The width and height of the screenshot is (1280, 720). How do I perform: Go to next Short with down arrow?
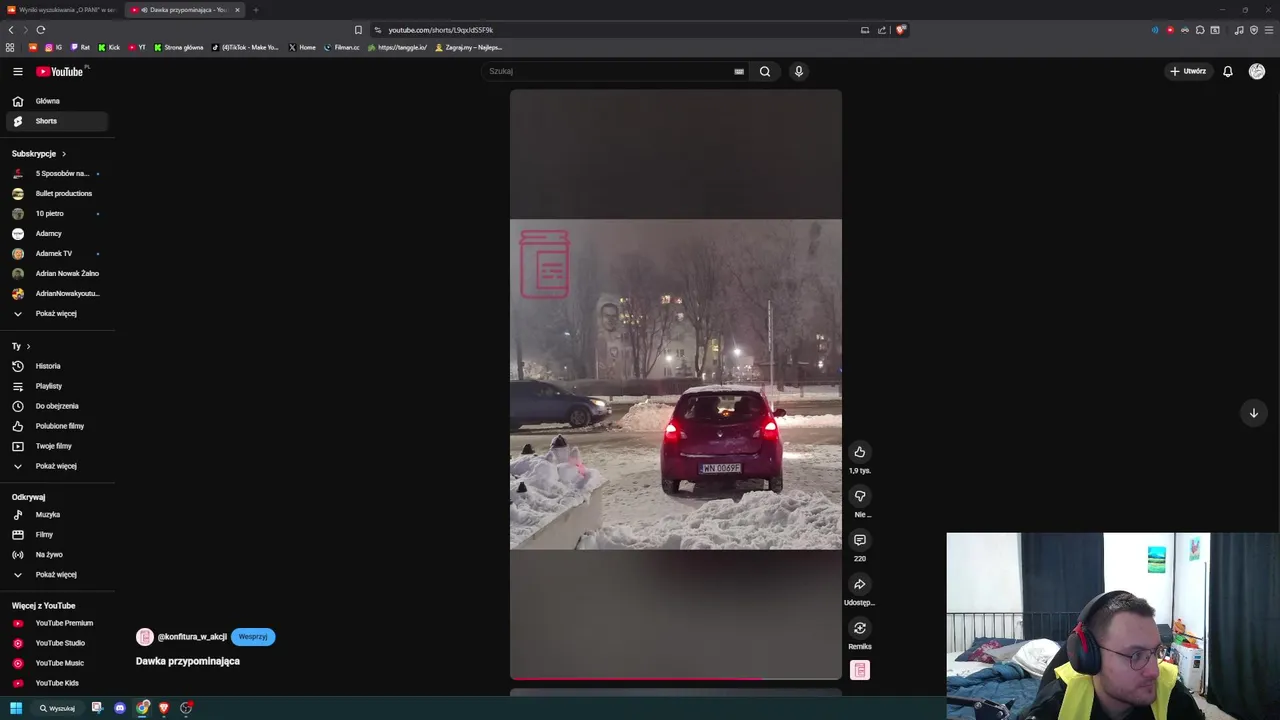pos(1253,413)
